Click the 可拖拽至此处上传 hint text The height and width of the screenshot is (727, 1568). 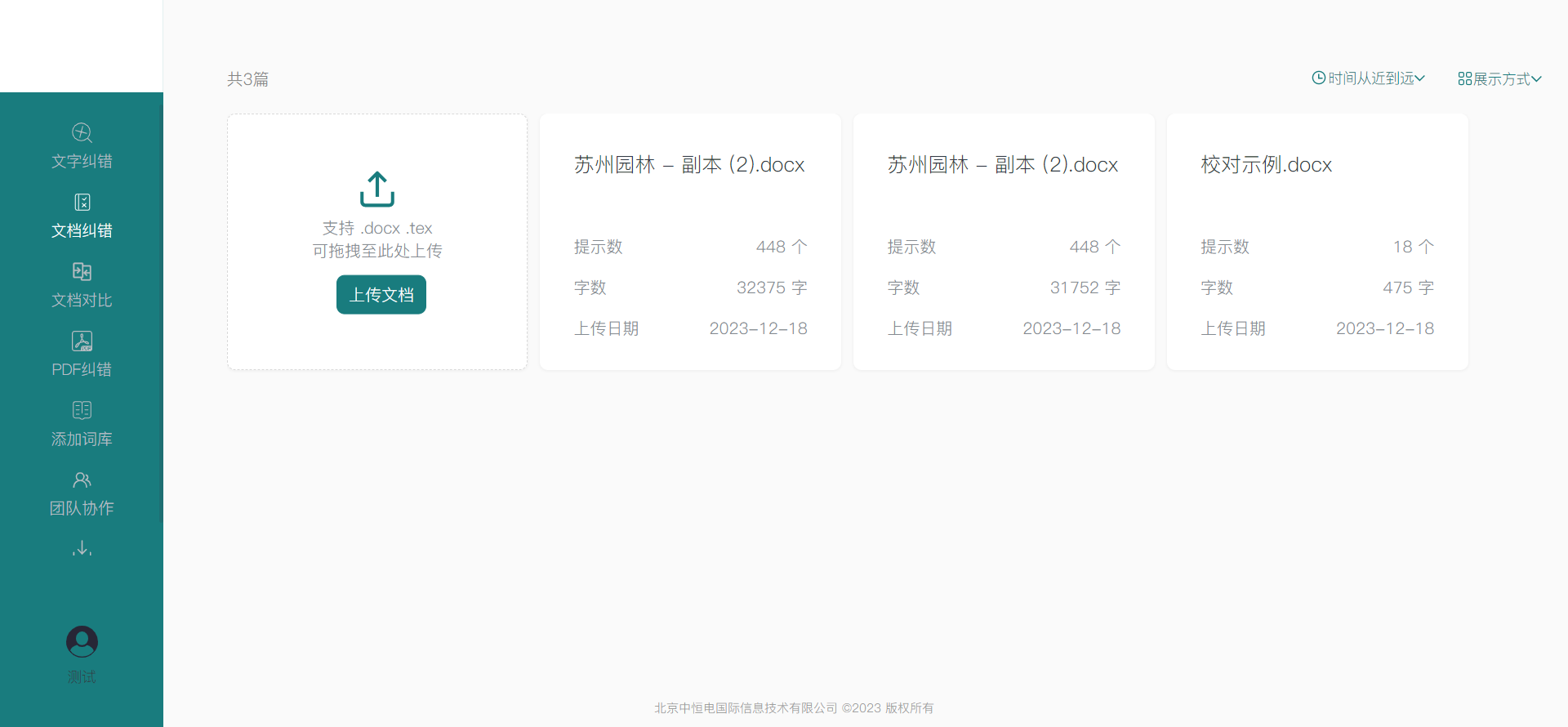click(377, 251)
